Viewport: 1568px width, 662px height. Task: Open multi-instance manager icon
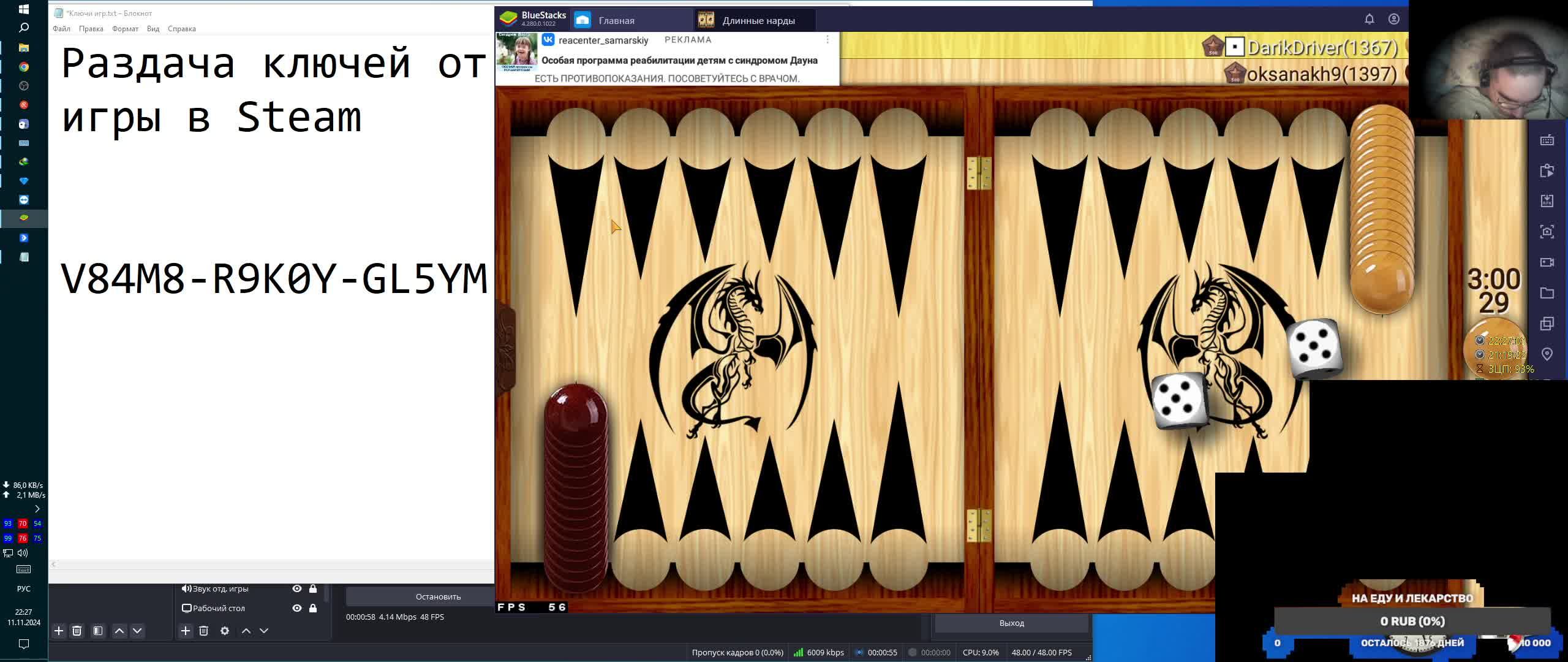tap(1547, 324)
